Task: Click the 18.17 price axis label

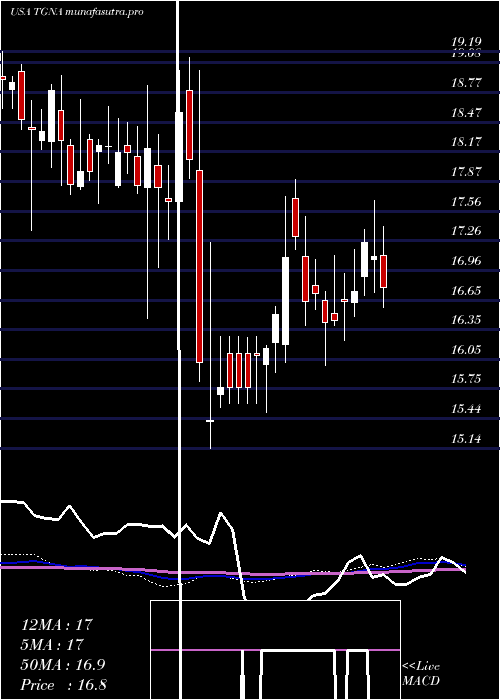Action: (x=466, y=142)
